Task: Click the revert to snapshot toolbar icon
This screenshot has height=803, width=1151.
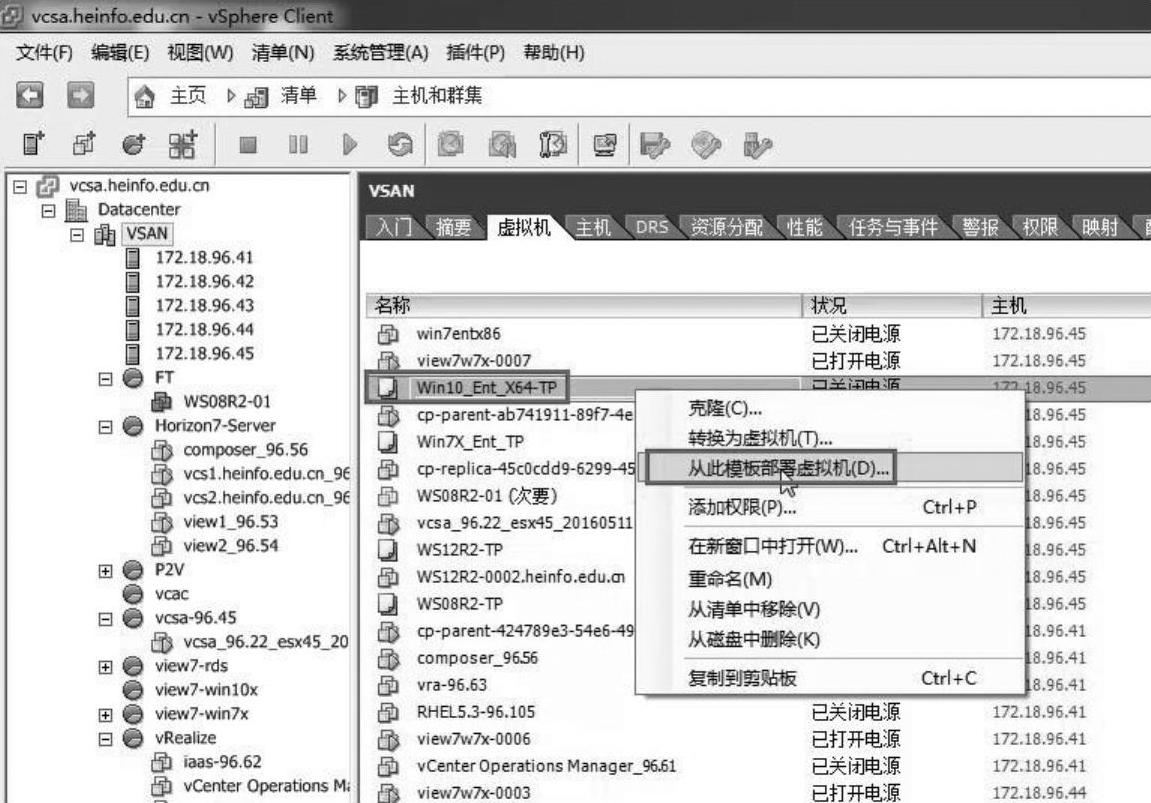Action: coord(502,145)
